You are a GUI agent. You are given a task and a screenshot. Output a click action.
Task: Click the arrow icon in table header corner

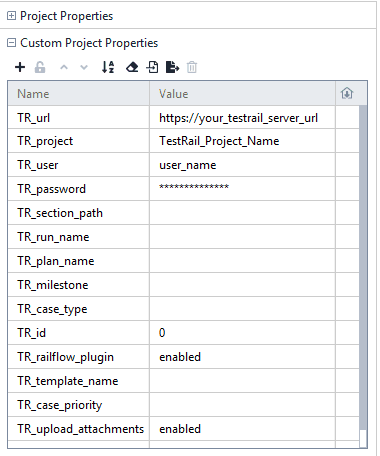[x=347, y=93]
